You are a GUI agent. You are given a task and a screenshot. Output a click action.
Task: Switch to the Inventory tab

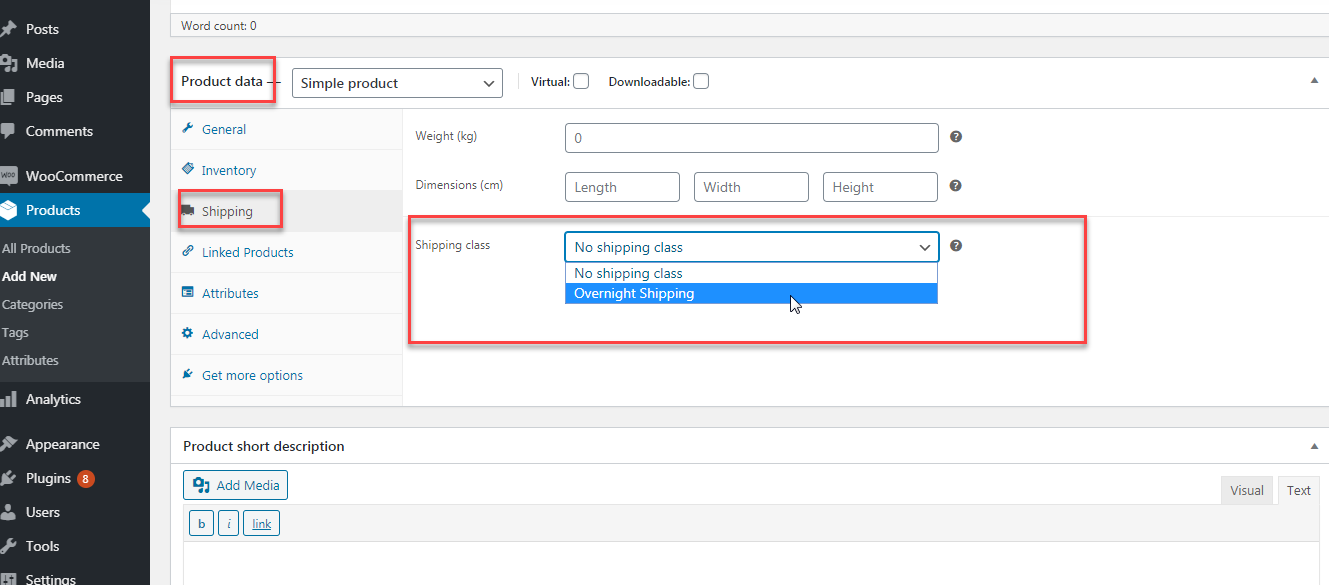pyautogui.click(x=229, y=171)
